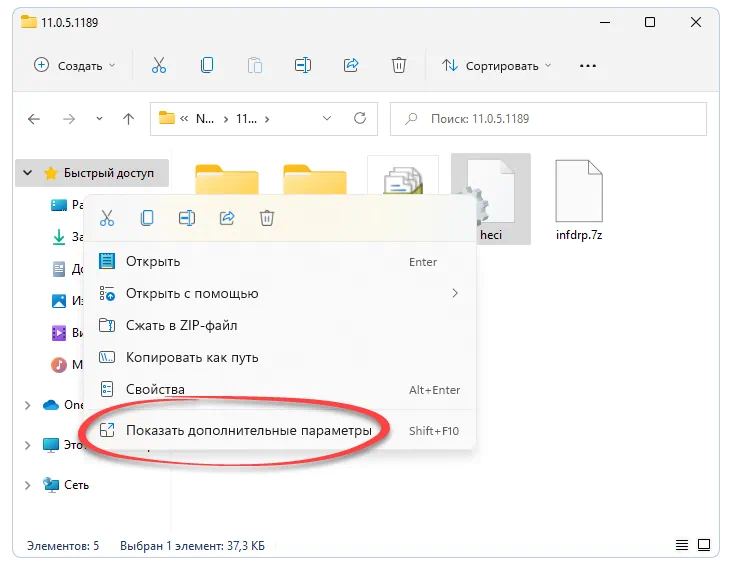
Task: Collapse the Быстрый доступ tree node
Action: pyautogui.click(x=27, y=173)
